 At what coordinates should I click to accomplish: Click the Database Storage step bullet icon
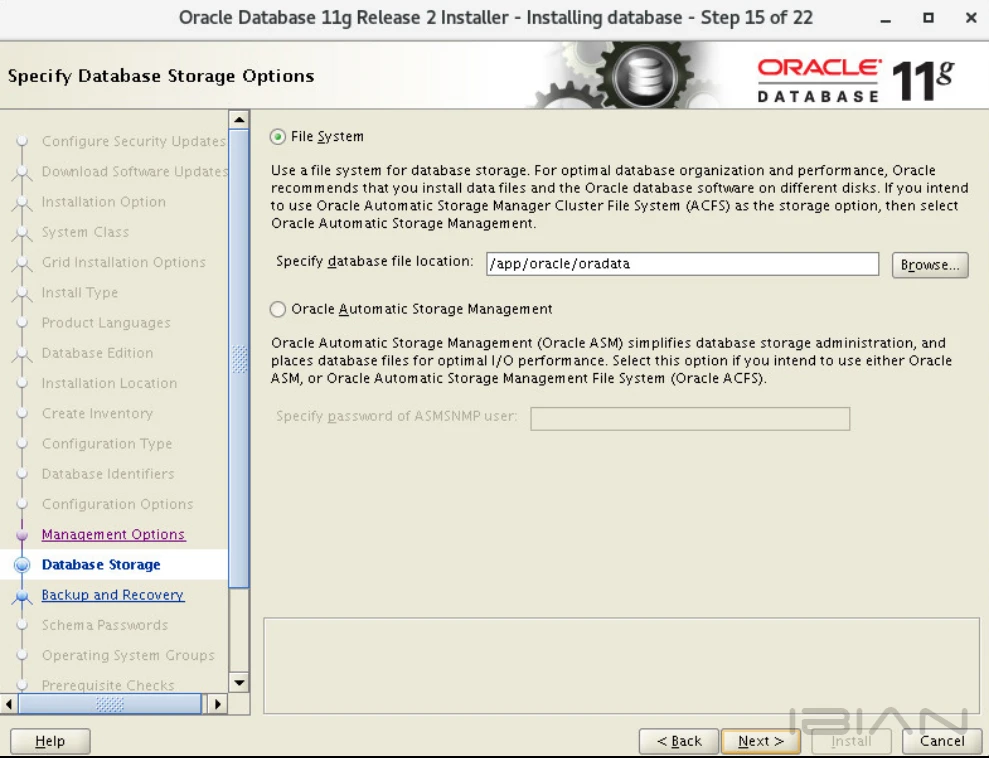(x=22, y=564)
